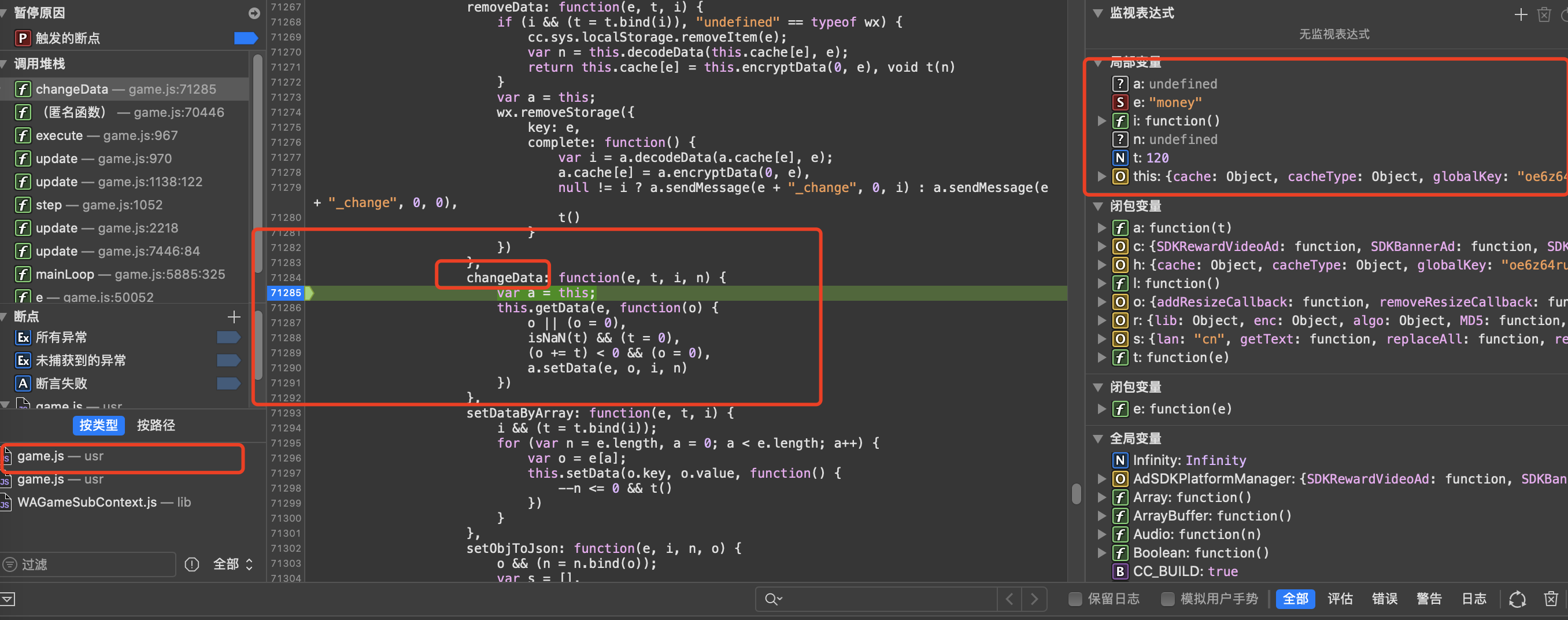Switch to 按类型 resource view

99,426
